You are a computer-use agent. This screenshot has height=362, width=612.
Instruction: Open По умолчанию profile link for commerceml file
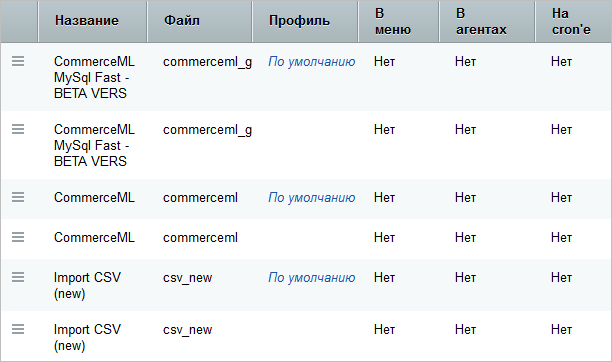click(x=311, y=198)
